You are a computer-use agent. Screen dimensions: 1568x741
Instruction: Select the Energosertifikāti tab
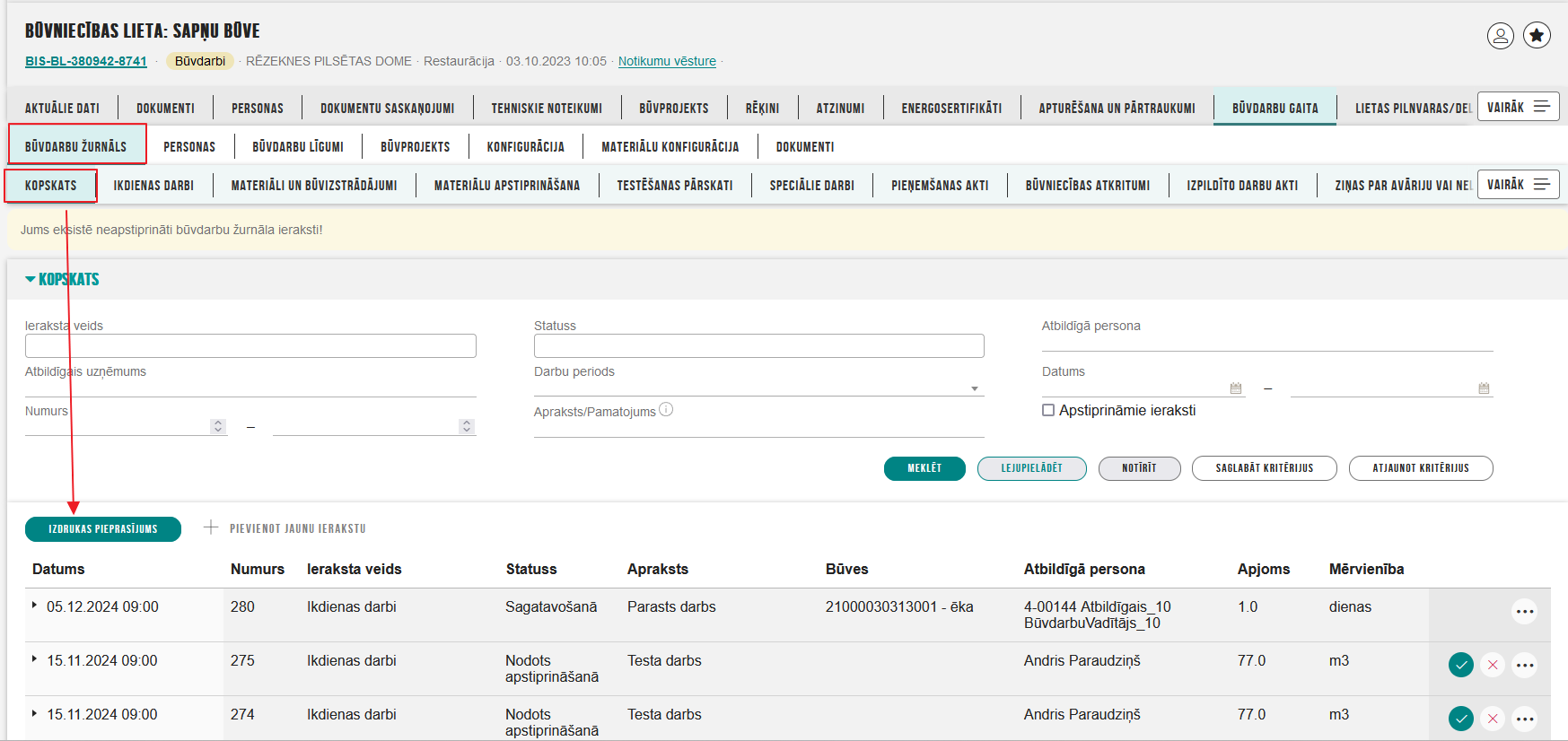tap(951, 108)
